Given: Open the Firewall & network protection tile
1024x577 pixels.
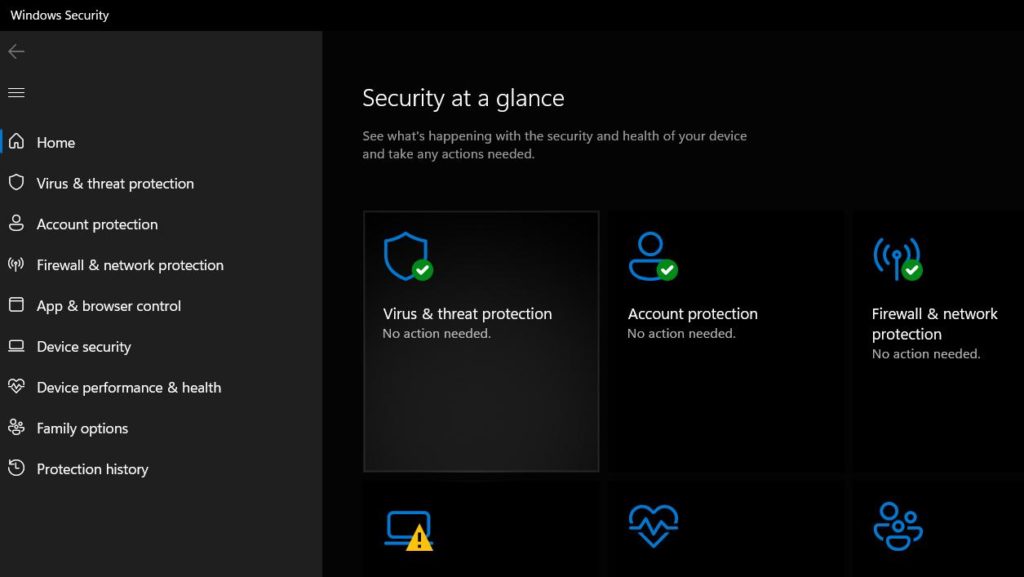Looking at the screenshot, I should [937, 341].
